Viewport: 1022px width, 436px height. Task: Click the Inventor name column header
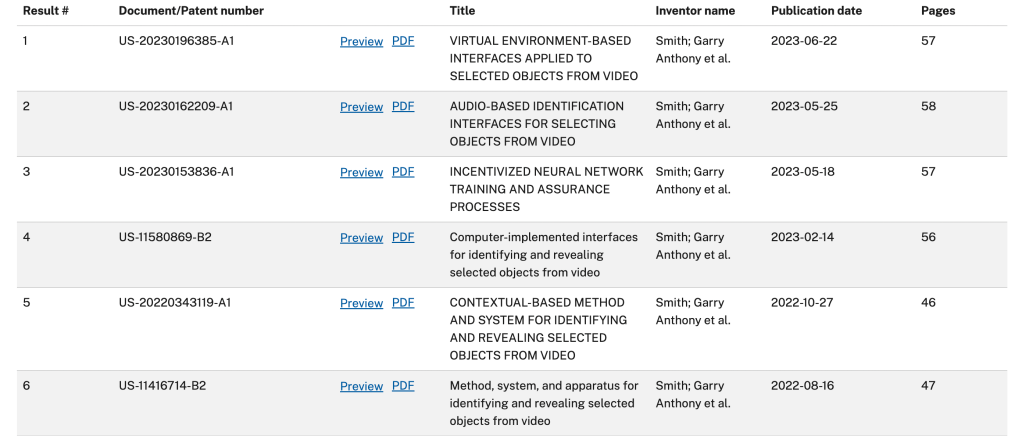(x=695, y=11)
